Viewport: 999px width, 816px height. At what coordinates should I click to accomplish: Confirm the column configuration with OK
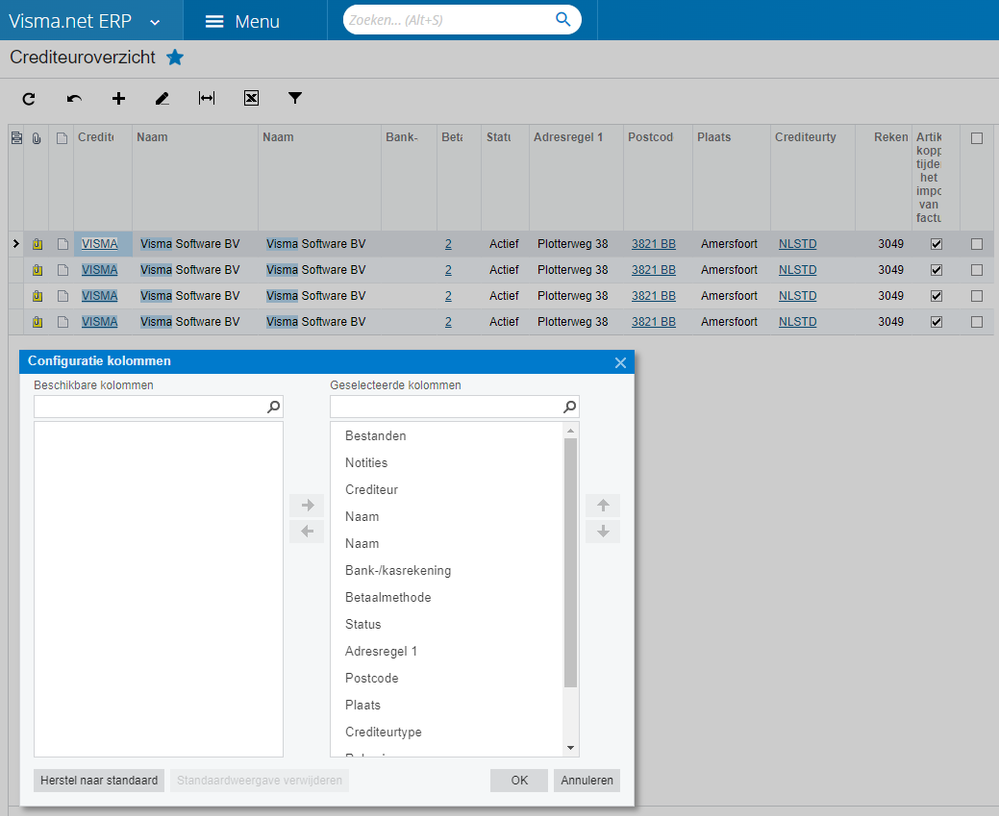click(519, 780)
